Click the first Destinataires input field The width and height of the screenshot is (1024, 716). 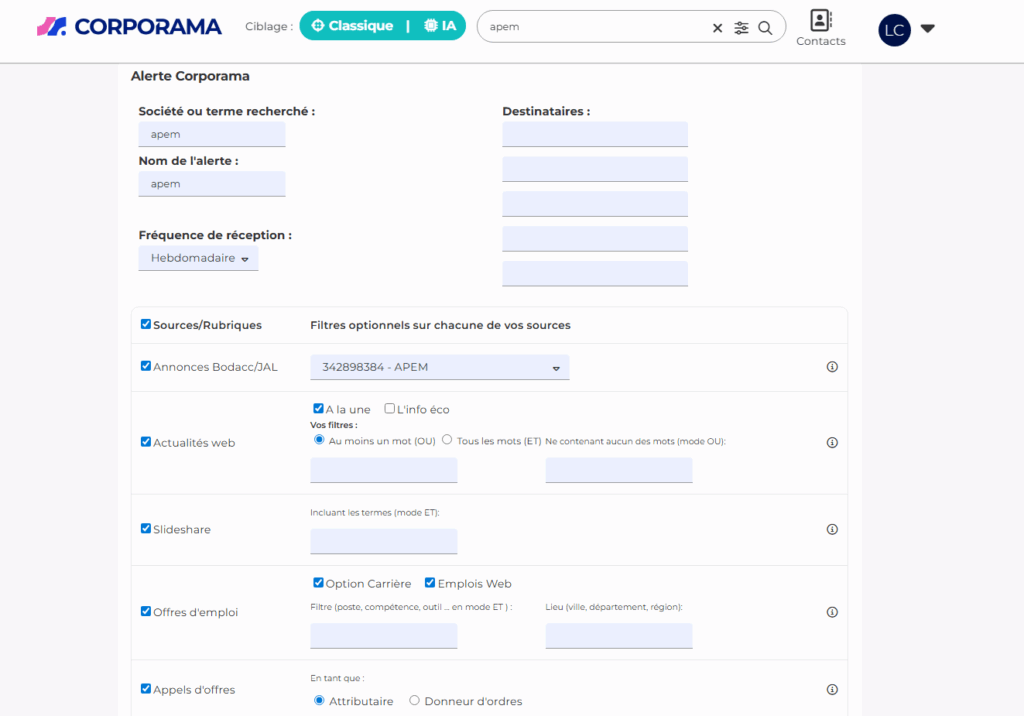(x=594, y=134)
